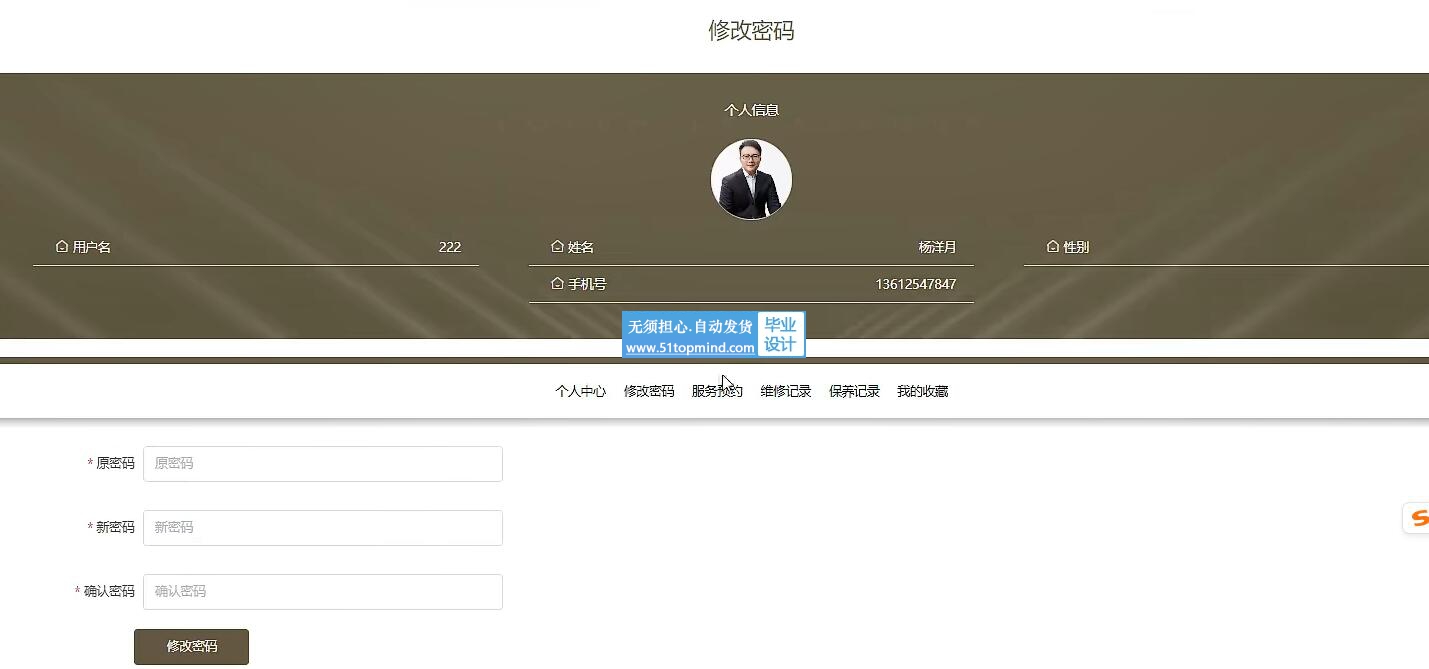1429x669 pixels.
Task: Click the 性别 label
Action: pos(1076,247)
